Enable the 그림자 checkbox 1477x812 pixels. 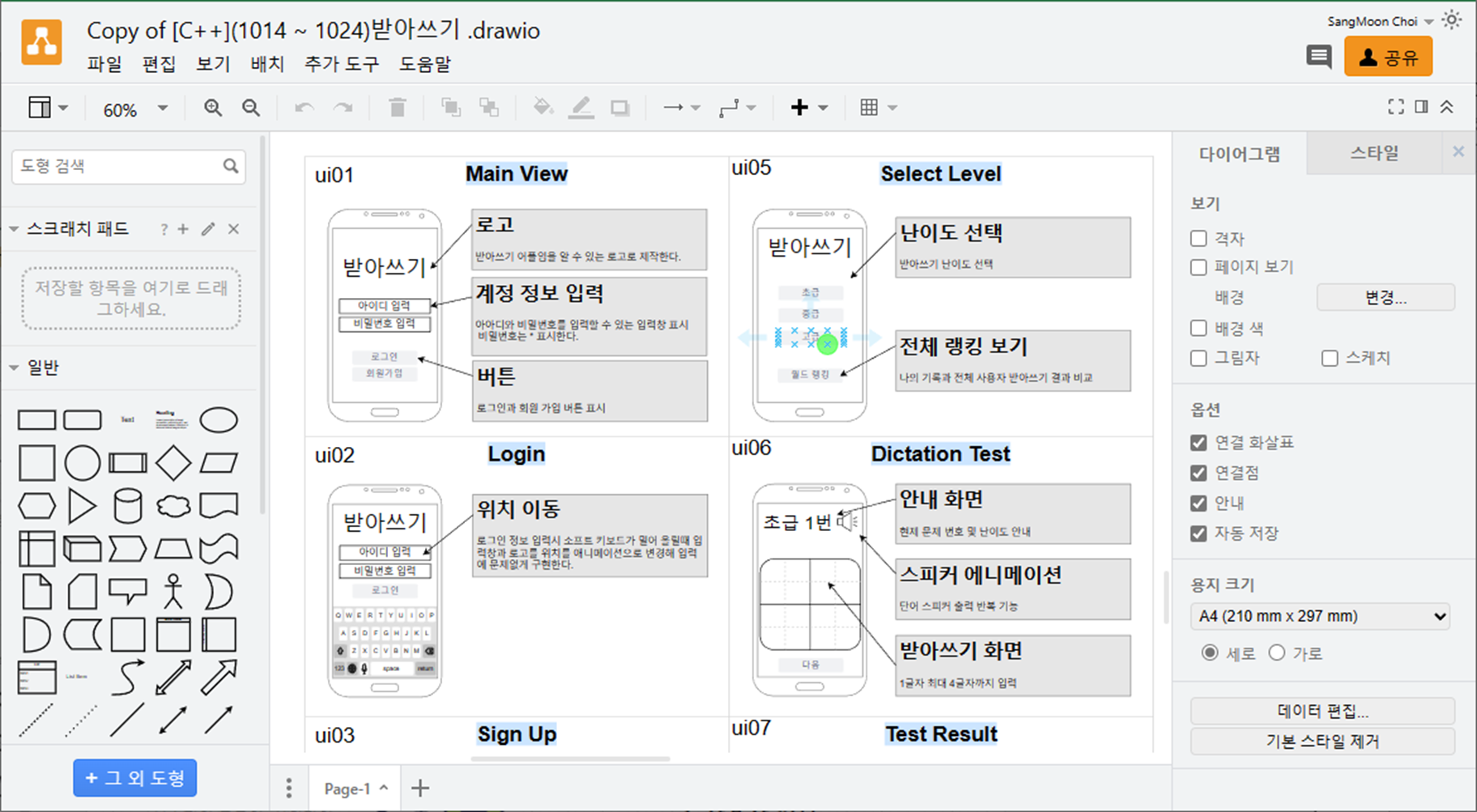[x=1198, y=358]
